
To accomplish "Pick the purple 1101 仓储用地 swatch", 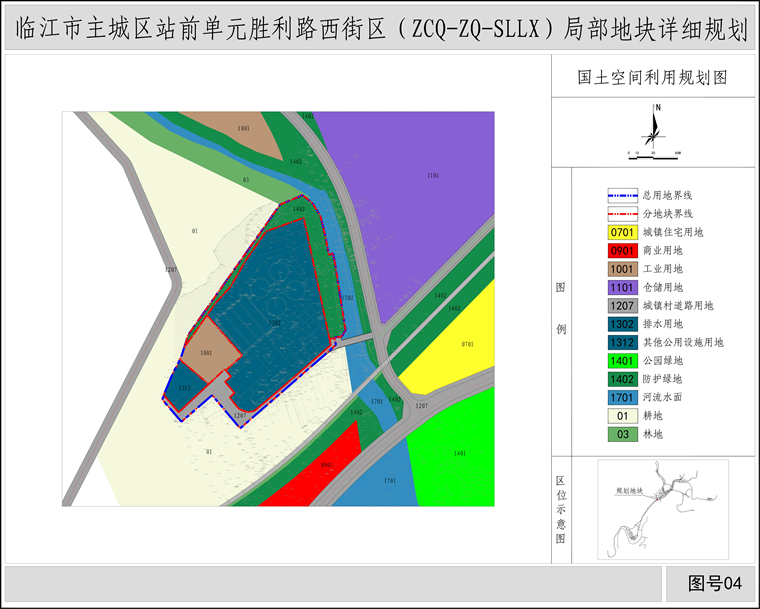I will coord(621,287).
